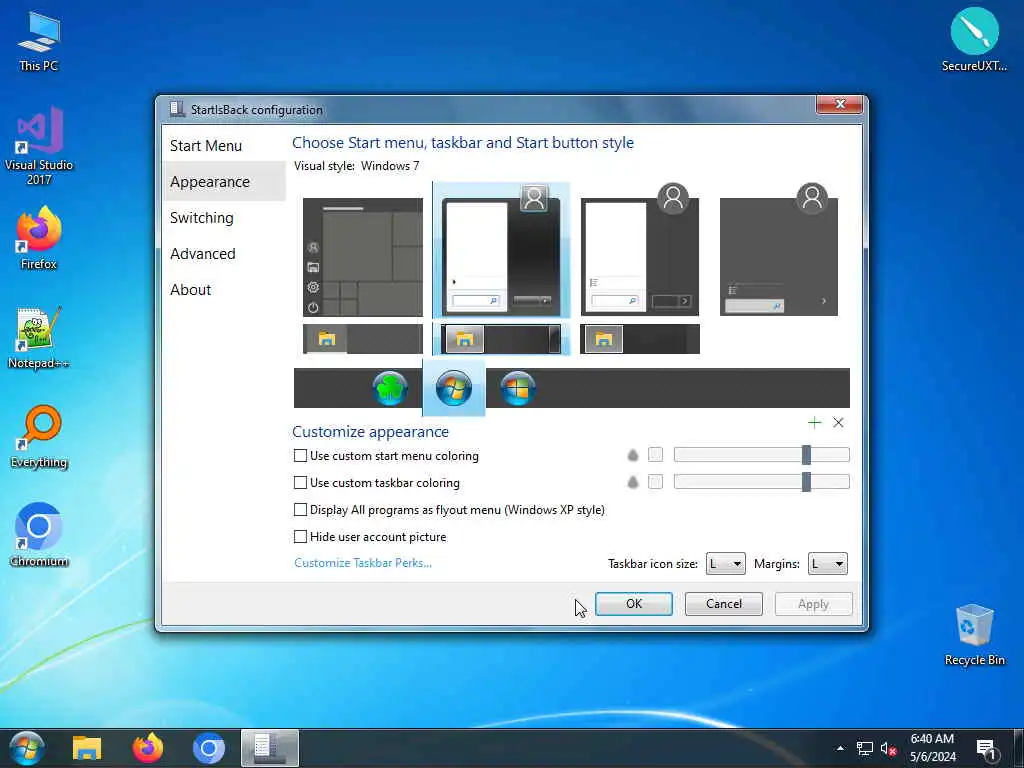Launch Chromium from taskbar
Image resolution: width=1024 pixels, height=768 pixels.
pyautogui.click(x=208, y=748)
